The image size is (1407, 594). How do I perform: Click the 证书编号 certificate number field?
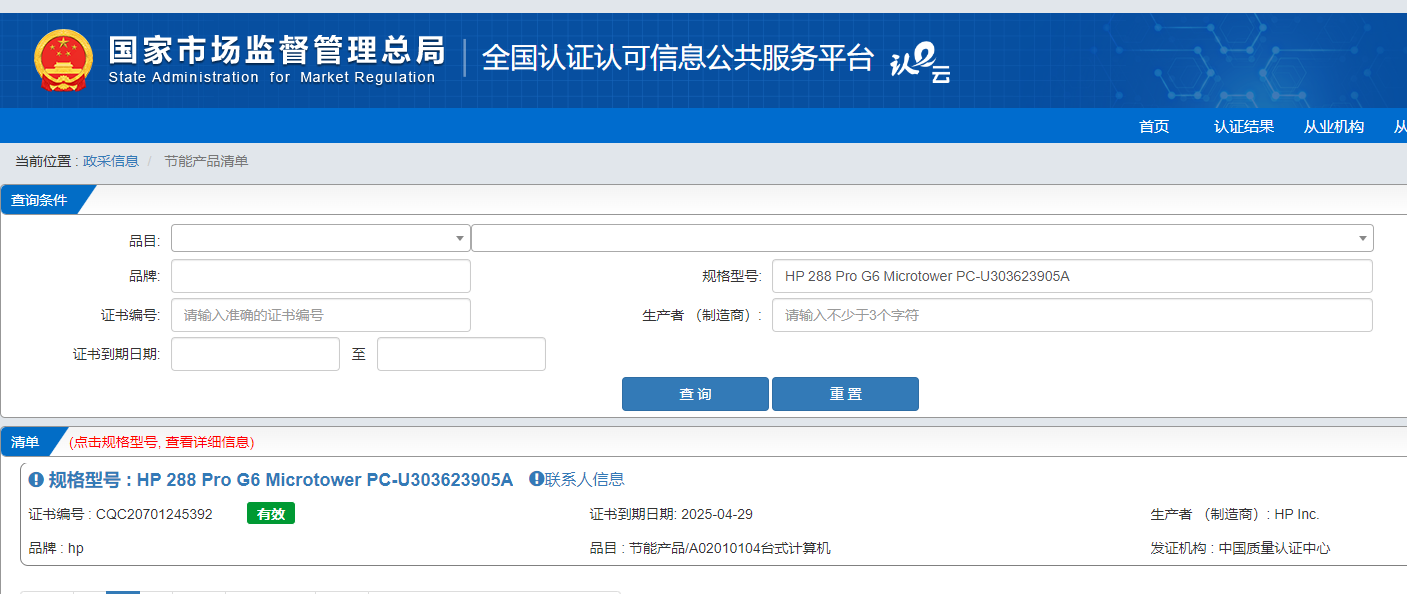click(x=321, y=315)
